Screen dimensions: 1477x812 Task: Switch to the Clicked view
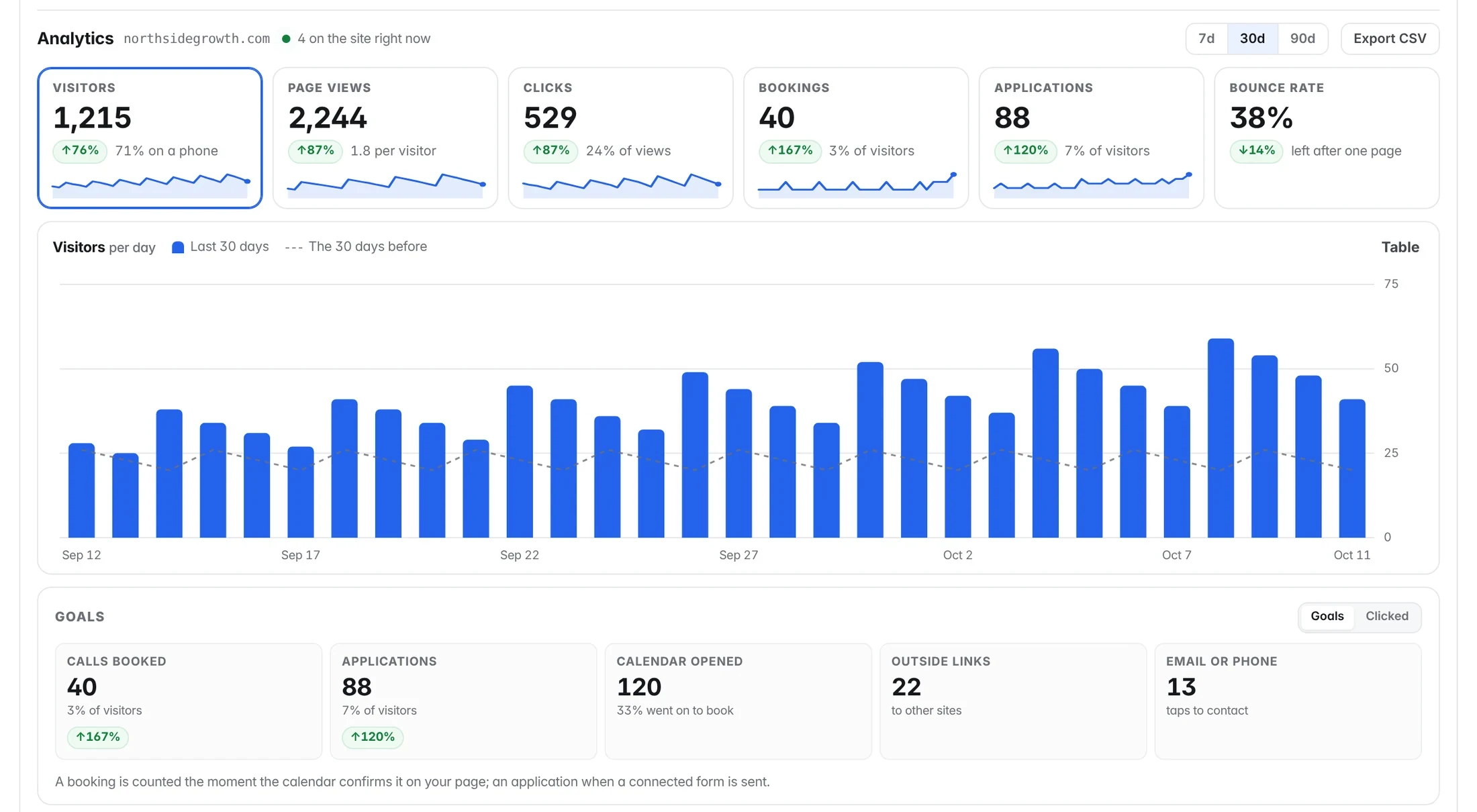(x=1386, y=616)
